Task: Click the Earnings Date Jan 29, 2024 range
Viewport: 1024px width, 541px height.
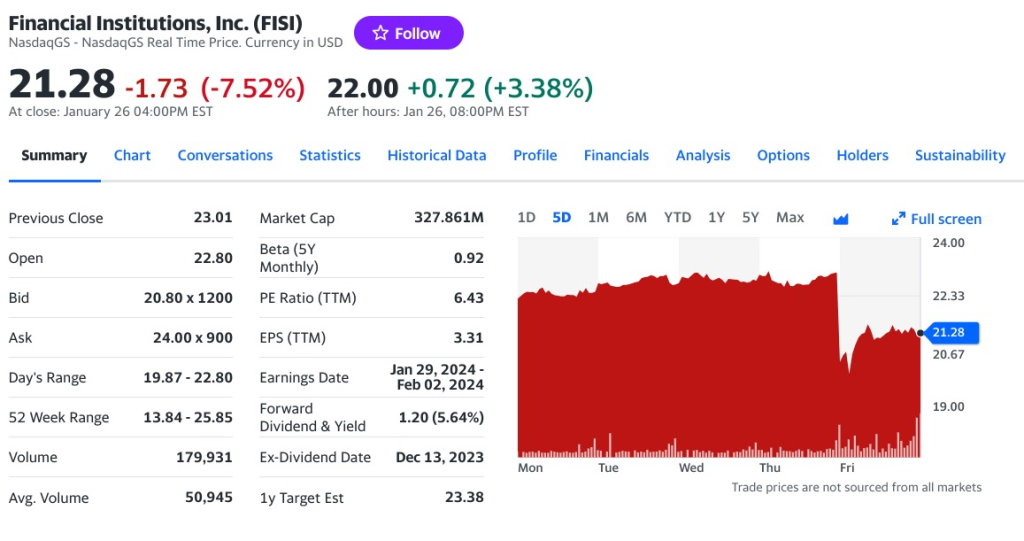Action: [437, 378]
